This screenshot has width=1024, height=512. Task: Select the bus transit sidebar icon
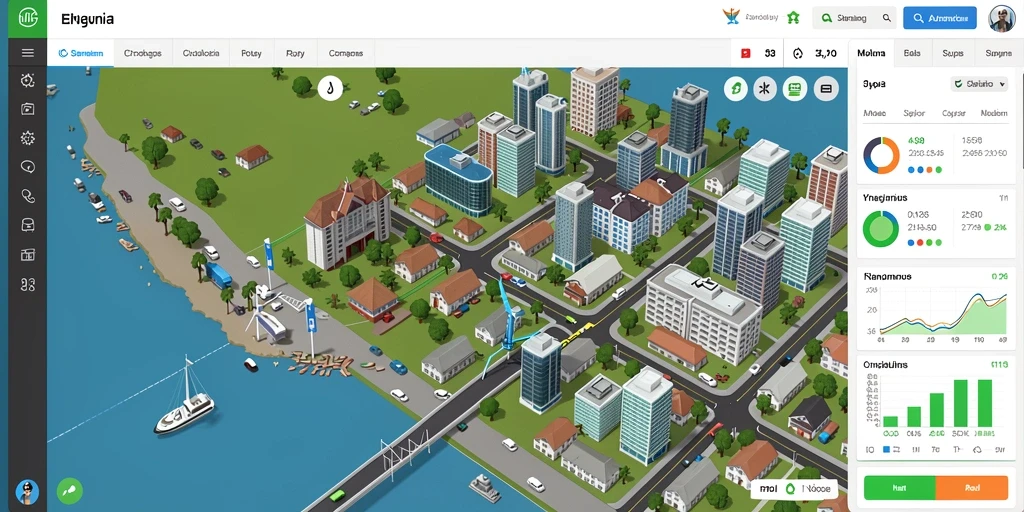click(x=27, y=225)
